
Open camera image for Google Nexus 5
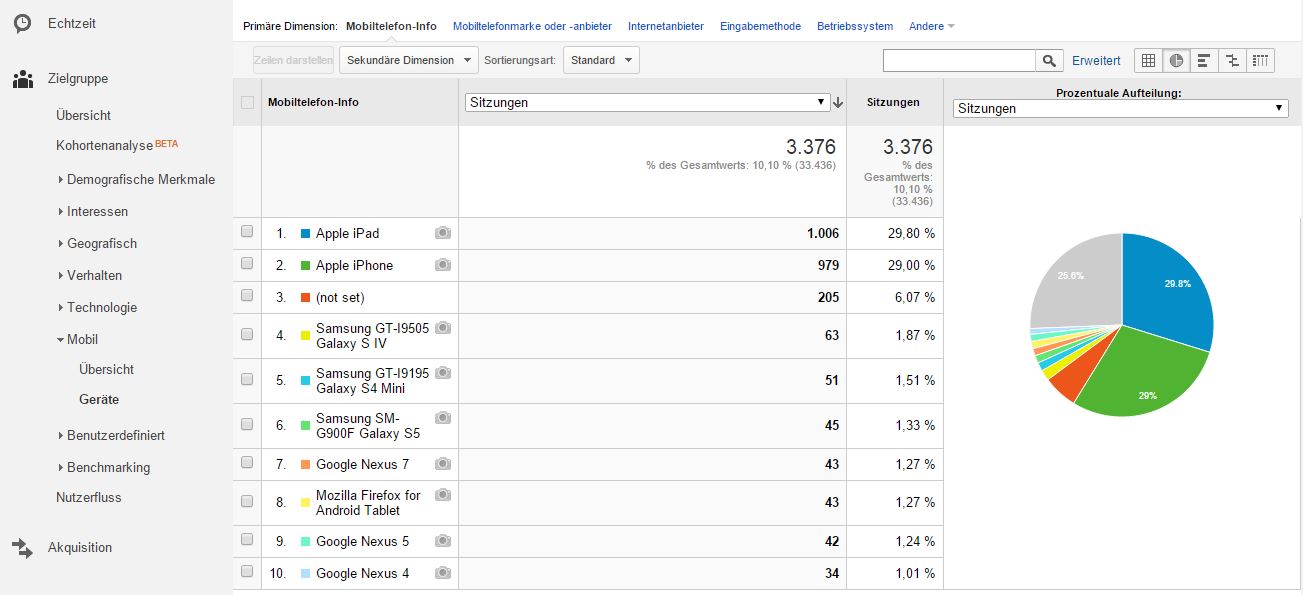click(443, 541)
